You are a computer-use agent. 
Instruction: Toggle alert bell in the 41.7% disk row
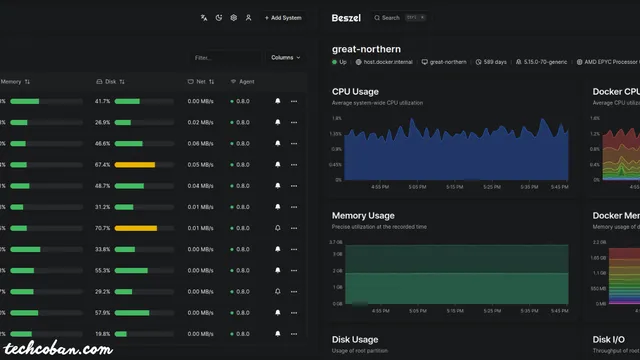(x=278, y=101)
